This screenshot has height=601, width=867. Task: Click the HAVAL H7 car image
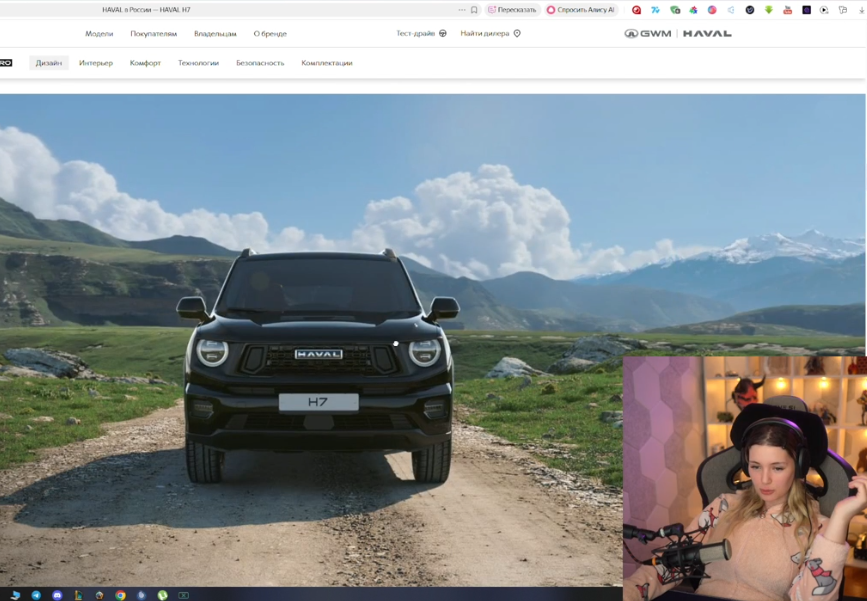(318, 366)
